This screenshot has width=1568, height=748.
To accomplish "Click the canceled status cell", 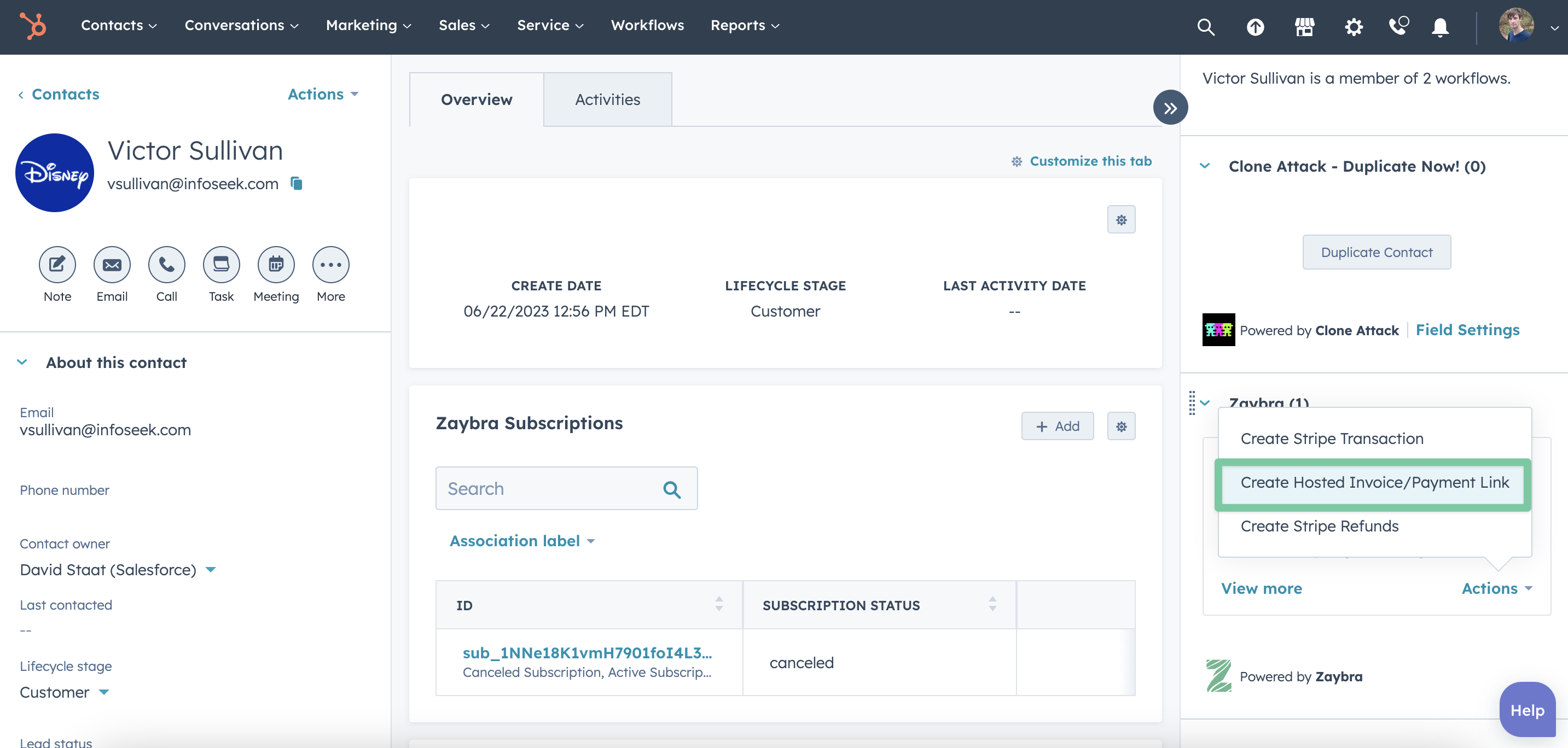I will pos(879,662).
